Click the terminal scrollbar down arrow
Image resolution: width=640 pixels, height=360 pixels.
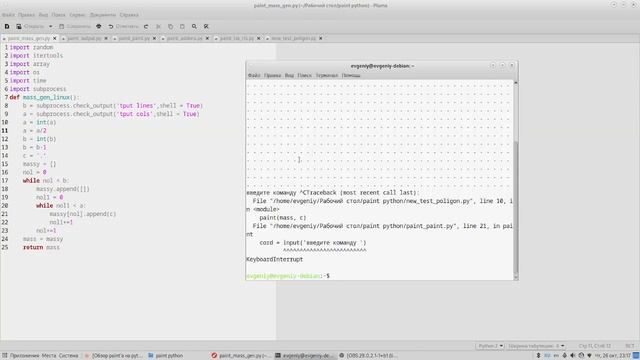pyautogui.click(x=516, y=278)
